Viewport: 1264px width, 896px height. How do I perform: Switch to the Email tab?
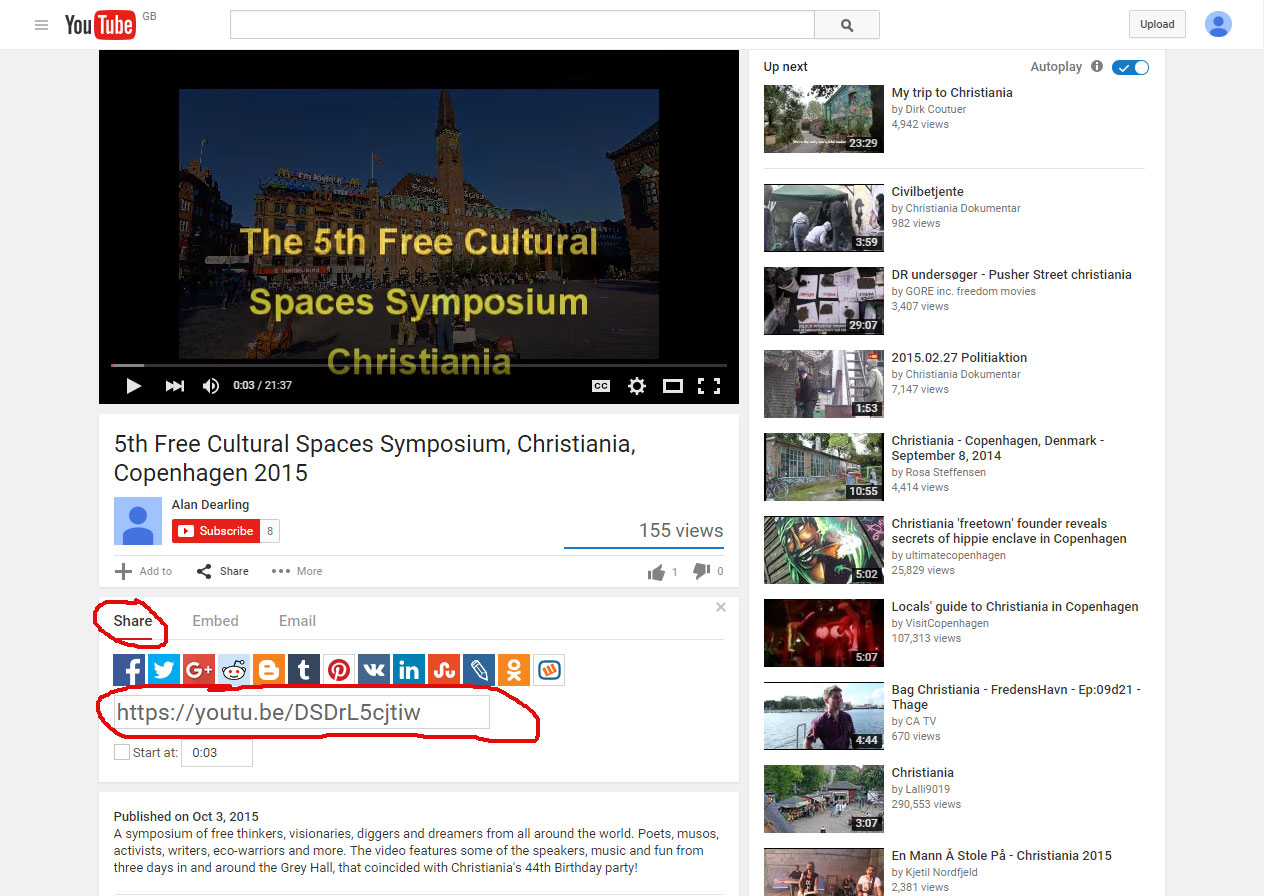pyautogui.click(x=297, y=621)
